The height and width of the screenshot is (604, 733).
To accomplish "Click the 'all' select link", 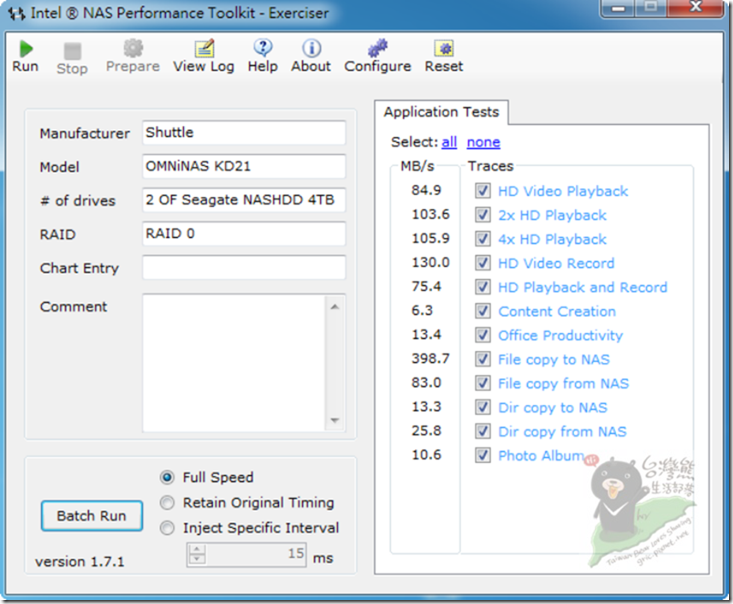I will click(449, 142).
